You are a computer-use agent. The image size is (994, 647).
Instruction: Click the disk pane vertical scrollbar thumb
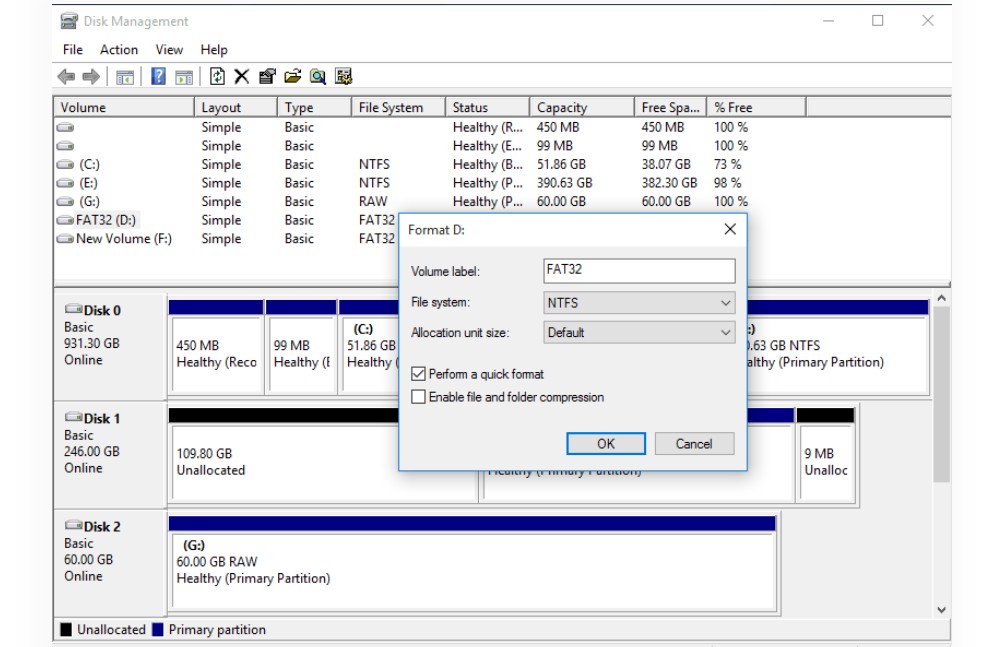point(941,394)
